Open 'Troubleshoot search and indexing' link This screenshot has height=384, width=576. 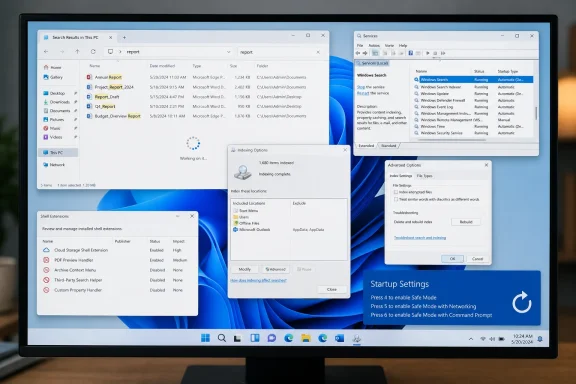coord(420,238)
